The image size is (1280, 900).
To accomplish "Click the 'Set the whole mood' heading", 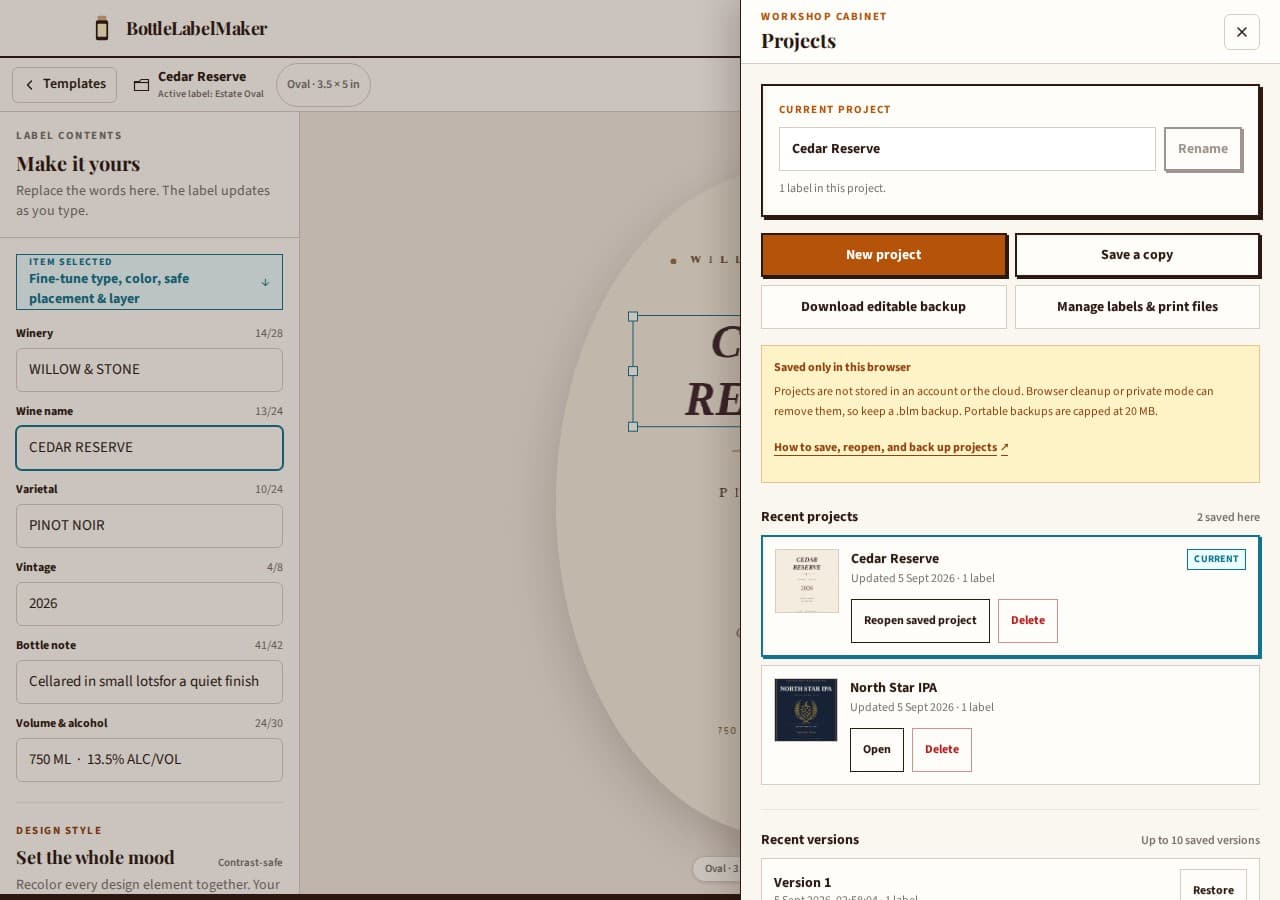I will (95, 858).
